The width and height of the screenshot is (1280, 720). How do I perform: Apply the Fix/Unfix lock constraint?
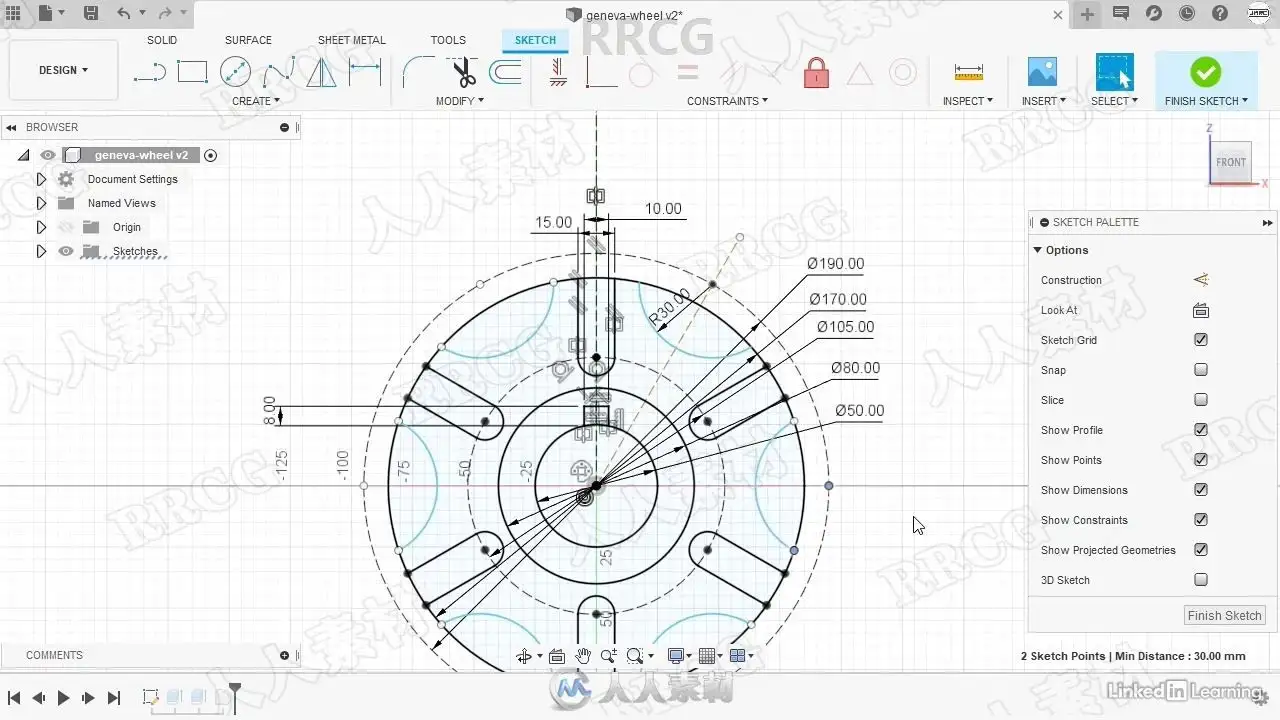pyautogui.click(x=817, y=72)
